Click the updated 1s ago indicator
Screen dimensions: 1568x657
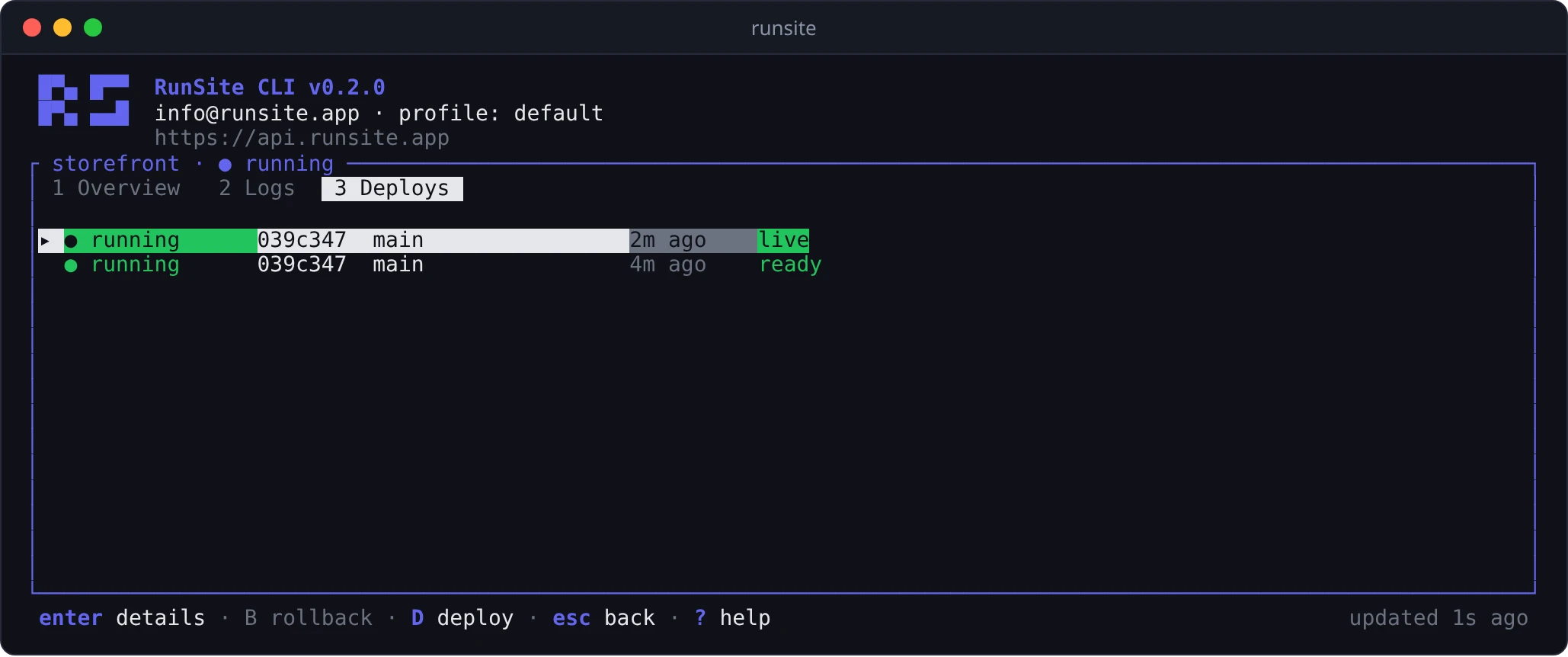[1438, 617]
